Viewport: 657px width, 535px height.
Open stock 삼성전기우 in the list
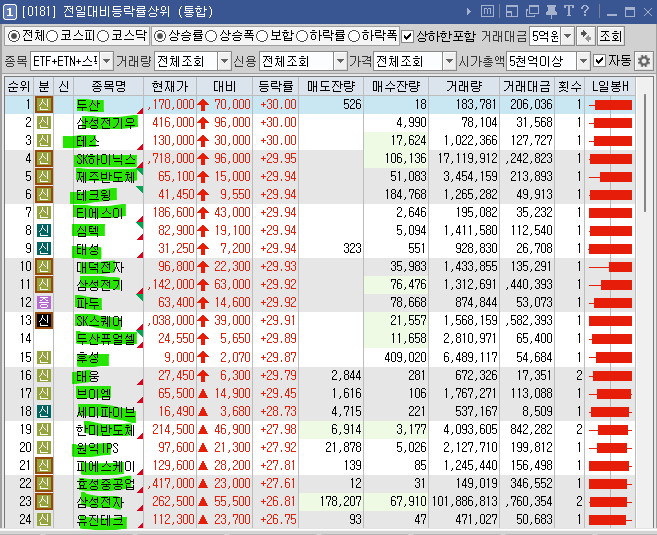[x=106, y=123]
